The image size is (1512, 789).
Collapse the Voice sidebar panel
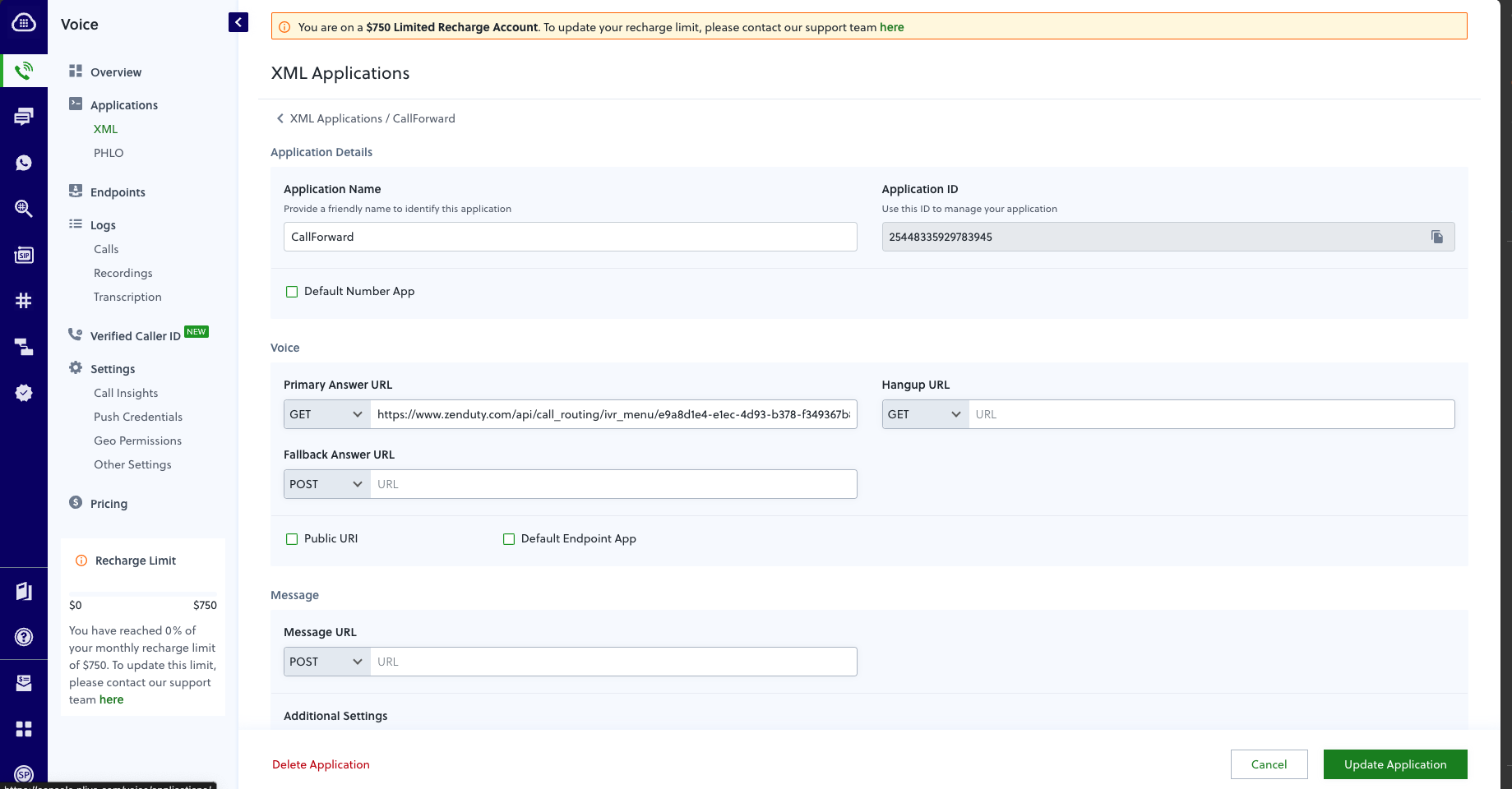(238, 22)
